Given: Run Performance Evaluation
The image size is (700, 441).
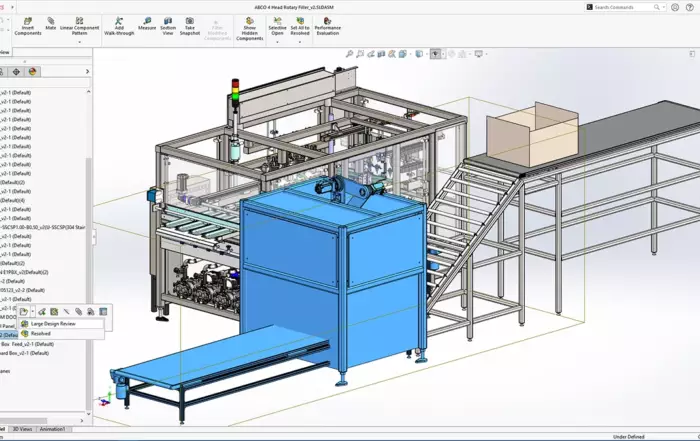Looking at the screenshot, I should point(328,27).
